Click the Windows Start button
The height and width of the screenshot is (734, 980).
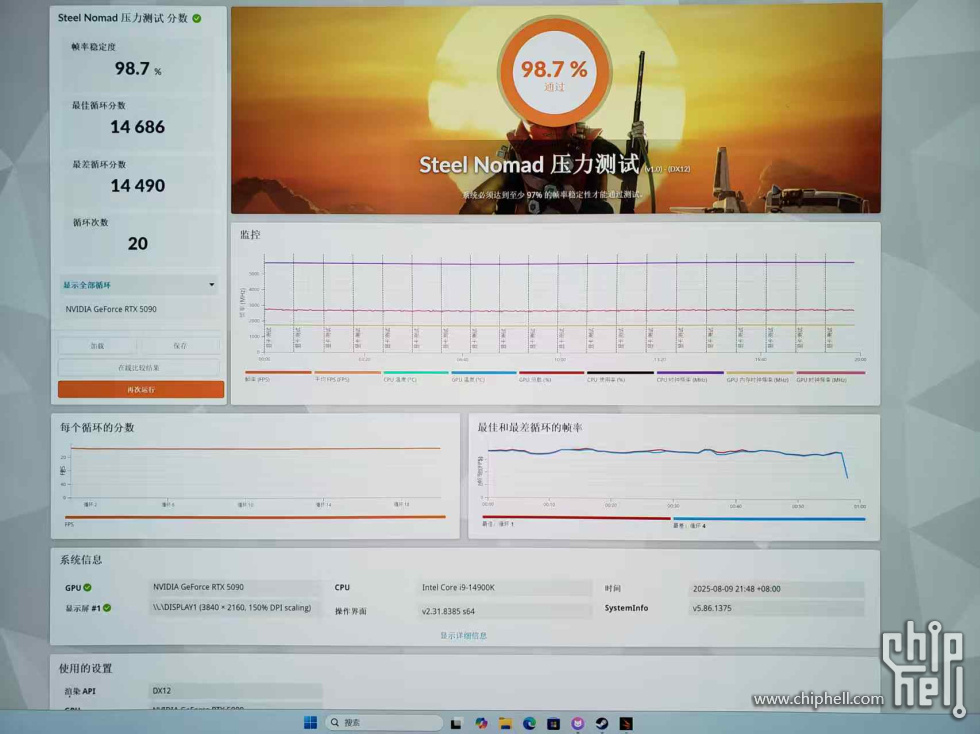(x=310, y=723)
